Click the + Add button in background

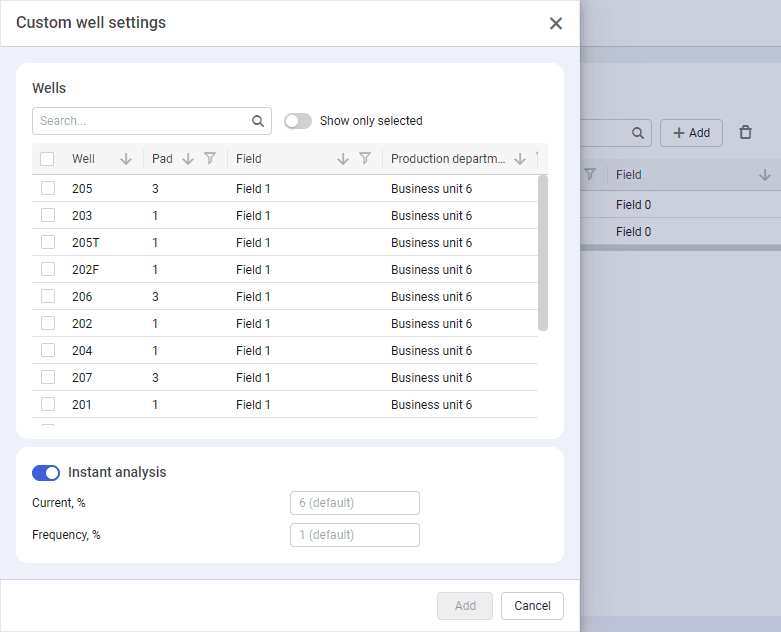click(x=691, y=133)
